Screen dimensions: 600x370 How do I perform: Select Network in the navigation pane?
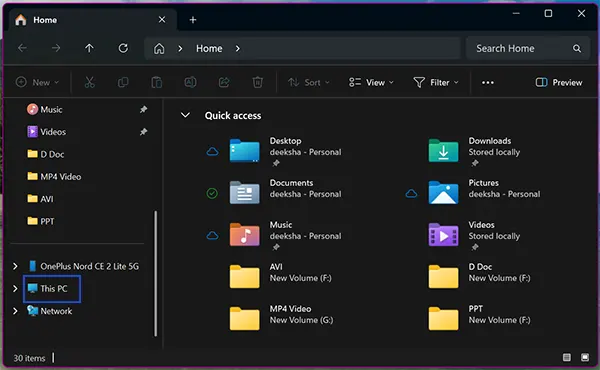pos(50,311)
